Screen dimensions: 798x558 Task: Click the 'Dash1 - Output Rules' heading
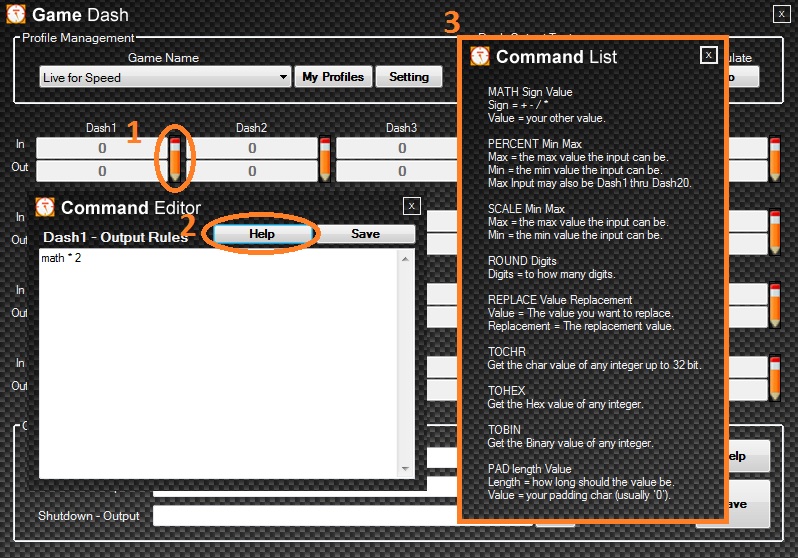(x=116, y=237)
